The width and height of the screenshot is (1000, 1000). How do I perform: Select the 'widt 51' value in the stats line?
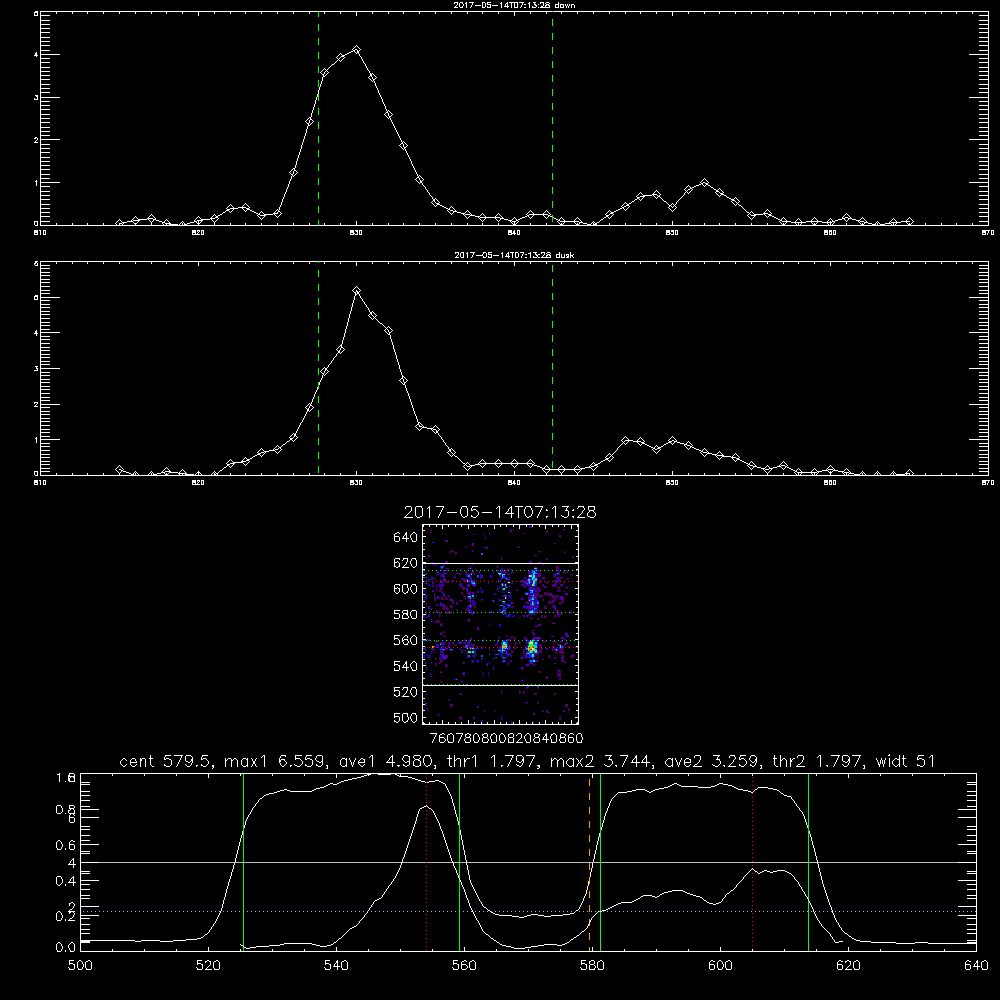pyautogui.click(x=905, y=761)
